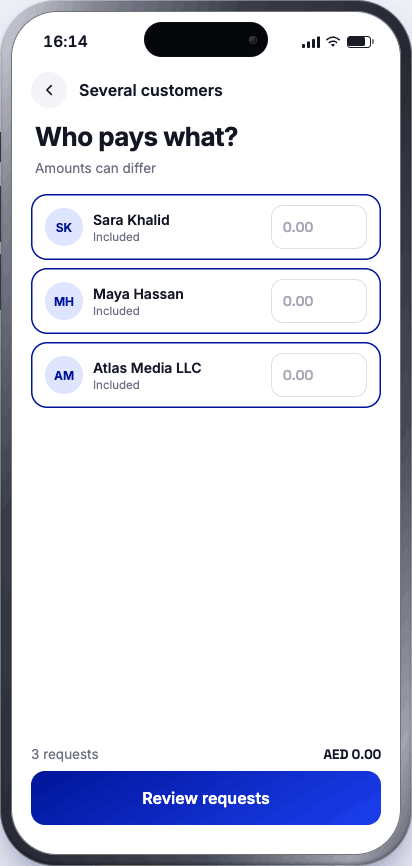This screenshot has height=866, width=412.
Task: Select the Sara Khalid name label
Action: tap(131, 220)
